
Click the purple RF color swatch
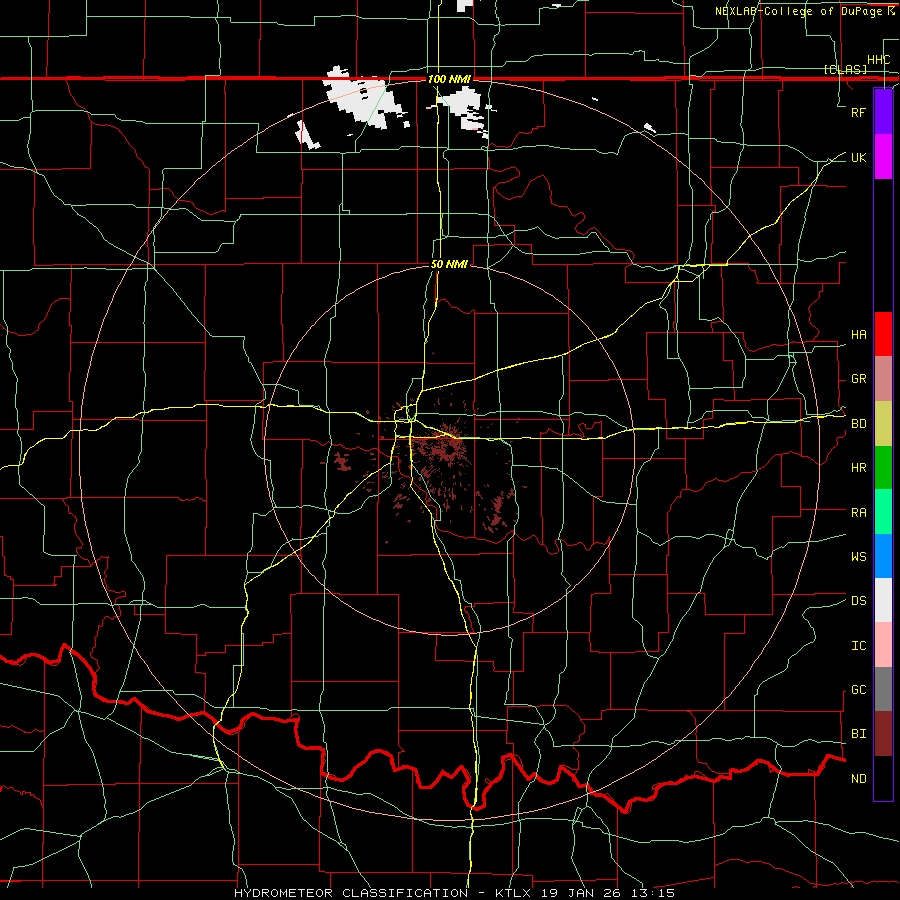pos(883,112)
